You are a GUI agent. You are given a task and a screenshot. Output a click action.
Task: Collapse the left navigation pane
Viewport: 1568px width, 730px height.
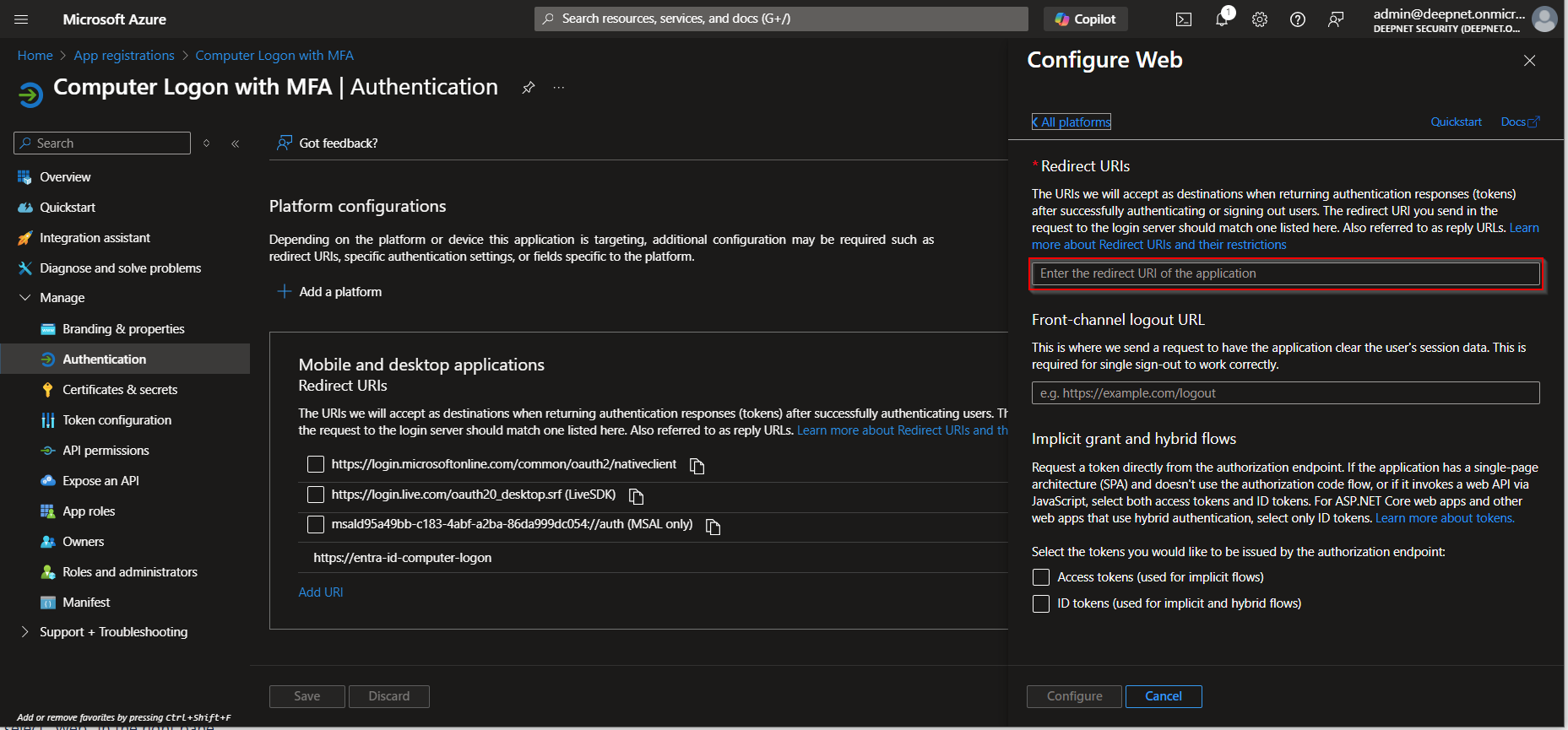236,143
